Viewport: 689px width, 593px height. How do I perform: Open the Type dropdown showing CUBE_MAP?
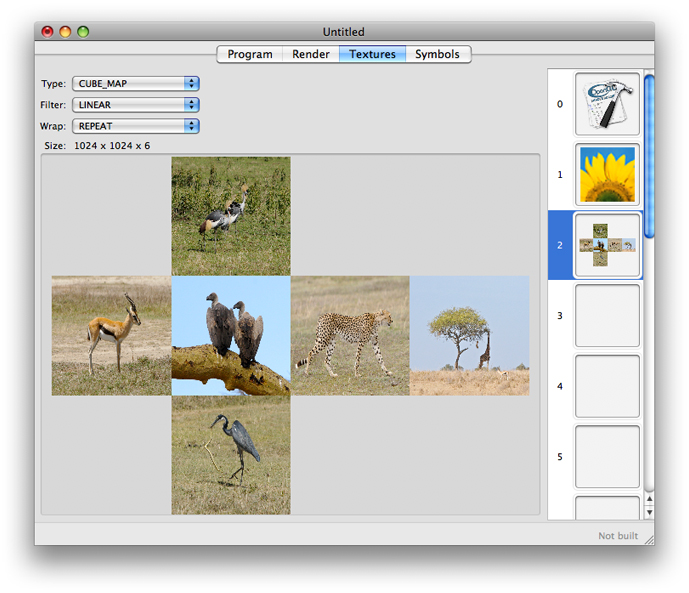coord(136,84)
